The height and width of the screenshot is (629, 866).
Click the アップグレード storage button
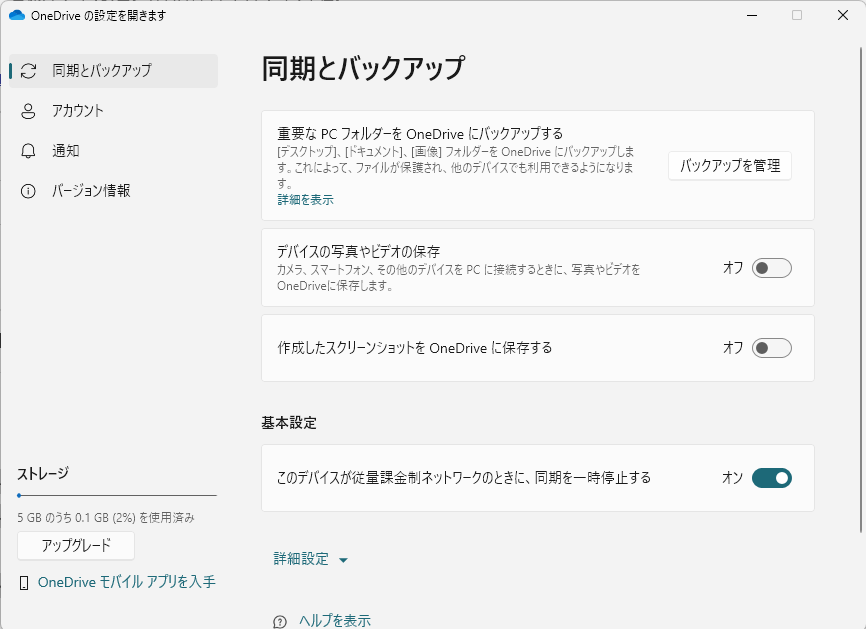76,546
